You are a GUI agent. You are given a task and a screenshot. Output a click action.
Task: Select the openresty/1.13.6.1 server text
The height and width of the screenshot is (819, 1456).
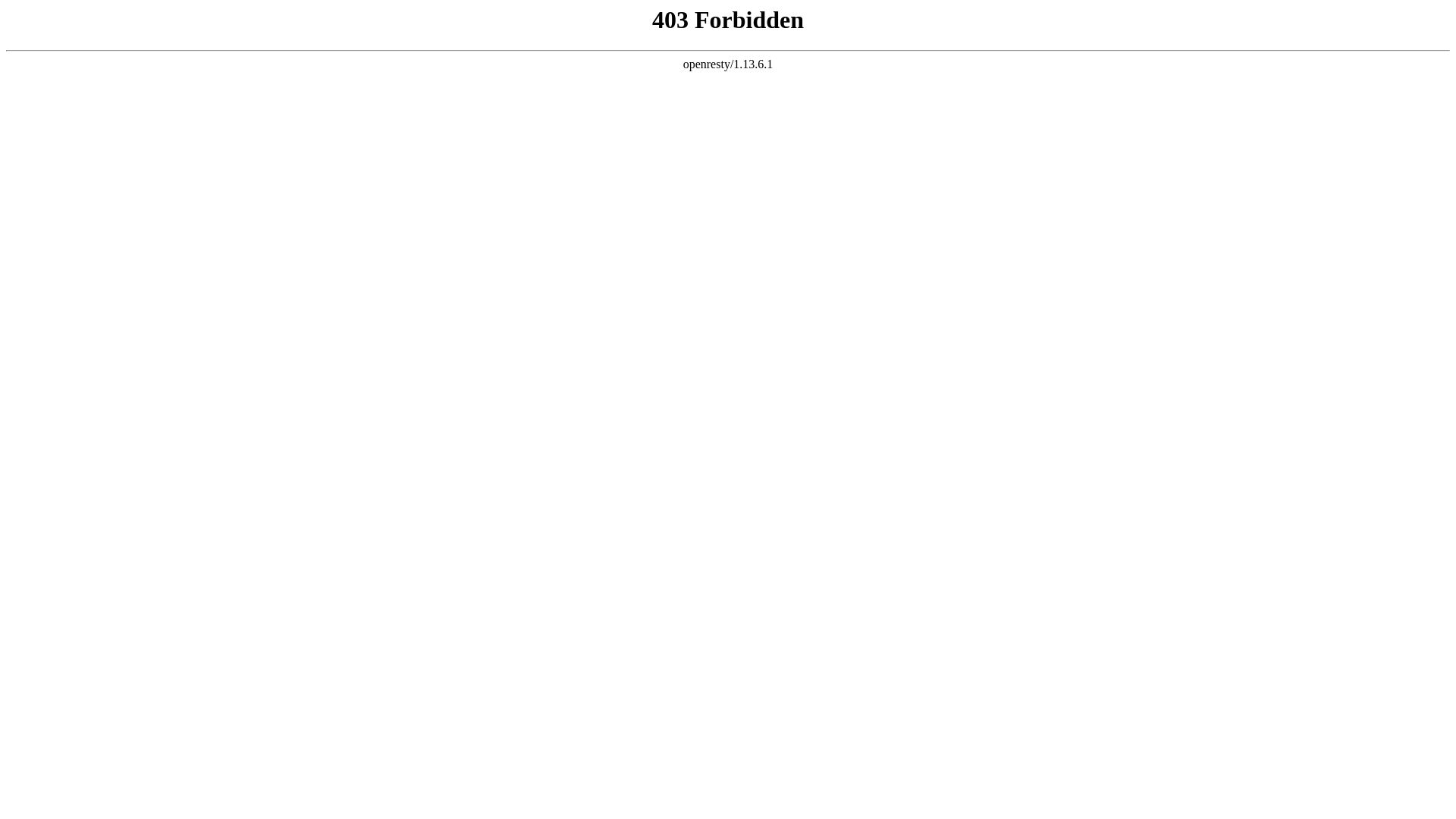coord(728,64)
